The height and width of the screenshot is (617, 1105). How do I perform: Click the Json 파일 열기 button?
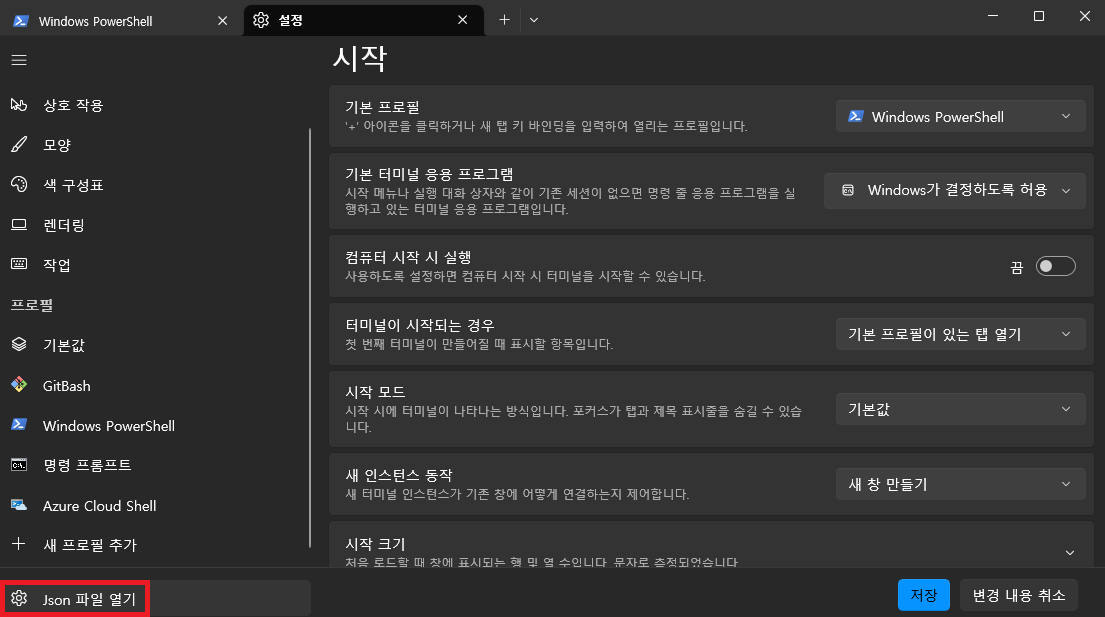(156, 599)
